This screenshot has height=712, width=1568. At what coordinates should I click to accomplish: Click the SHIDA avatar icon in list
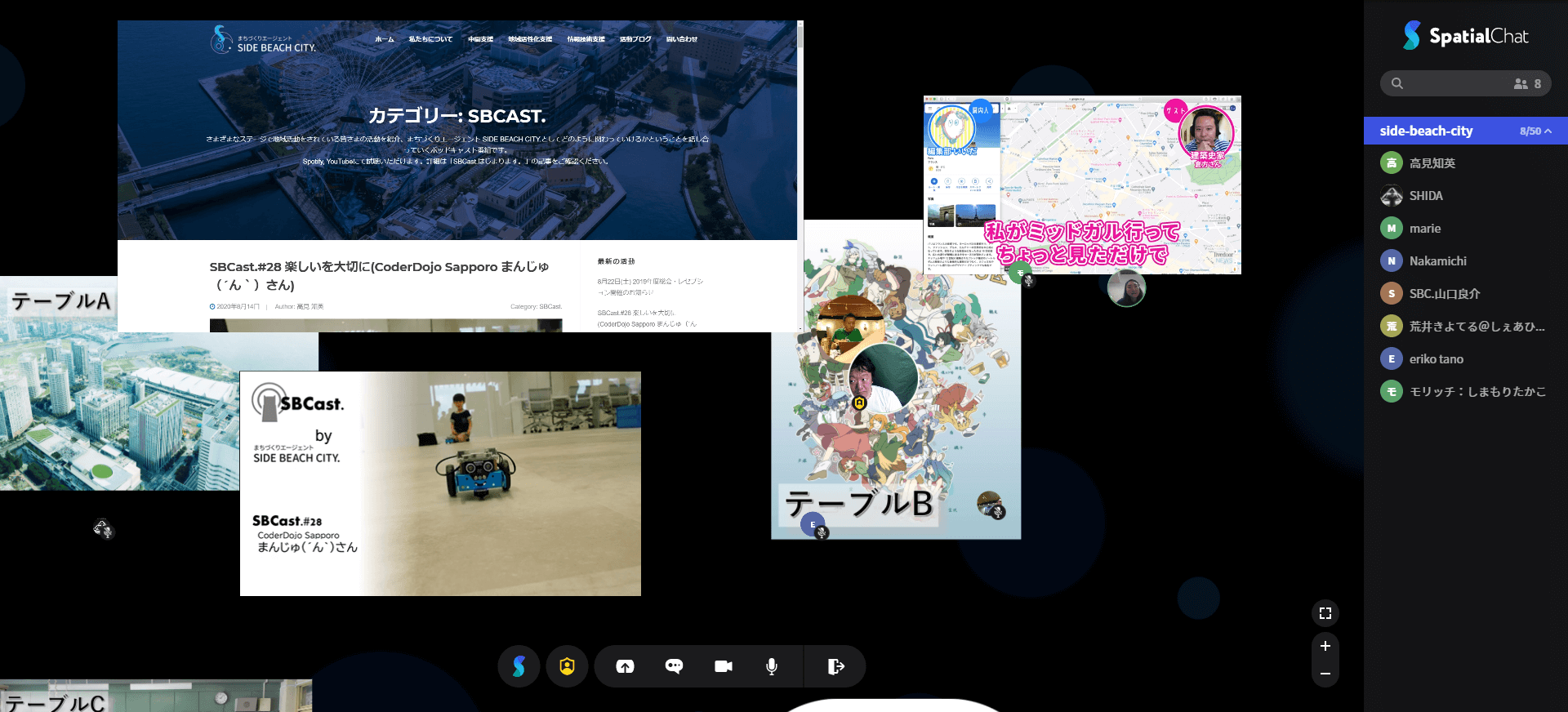[x=1392, y=196]
